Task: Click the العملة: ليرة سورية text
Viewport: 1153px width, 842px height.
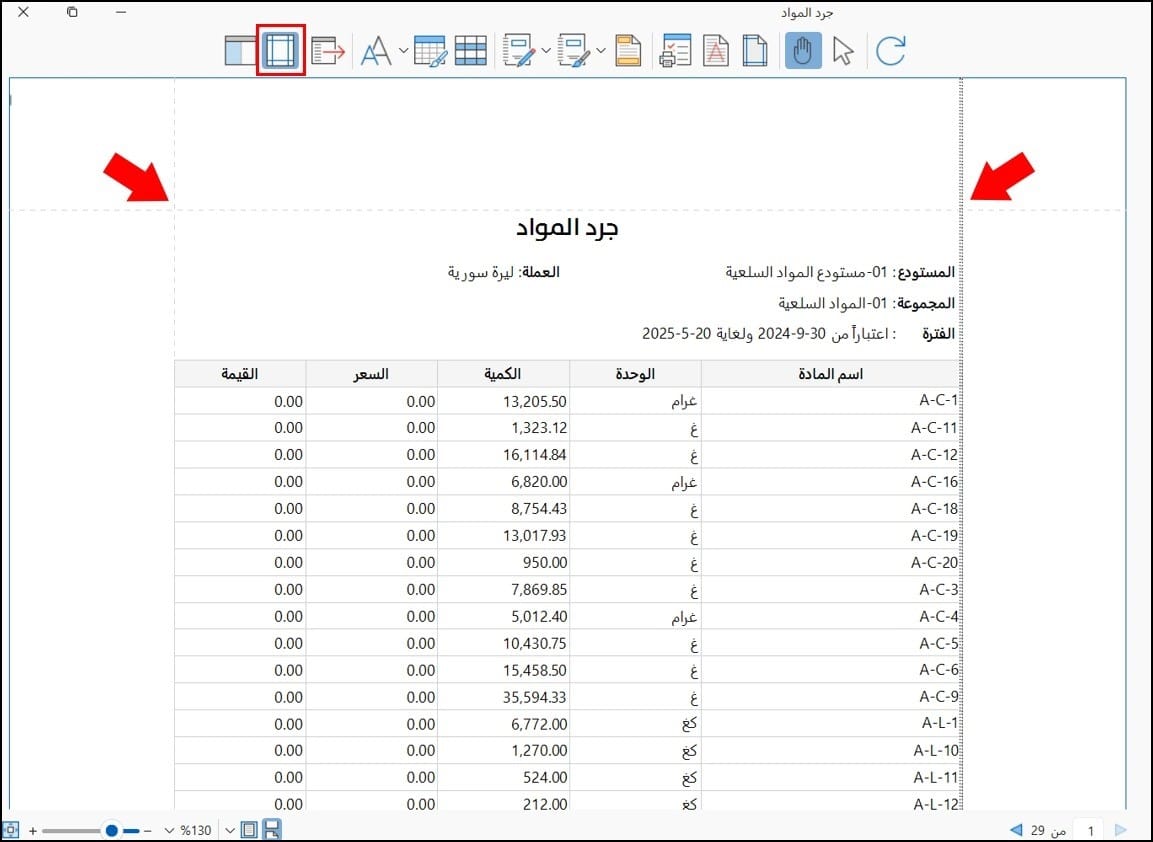Action: [x=504, y=272]
